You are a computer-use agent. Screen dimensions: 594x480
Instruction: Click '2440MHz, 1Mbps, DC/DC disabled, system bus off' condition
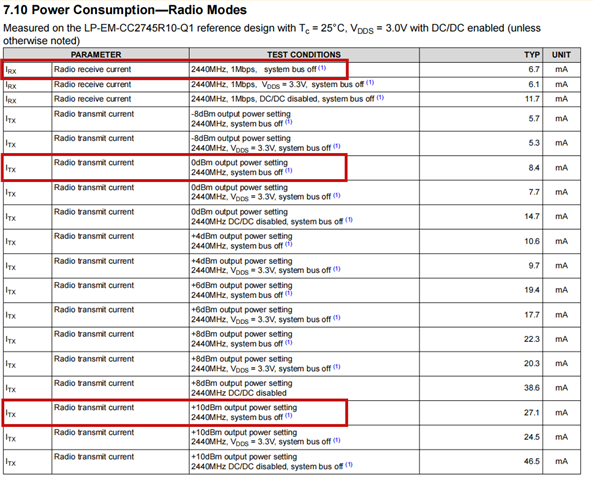click(283, 99)
